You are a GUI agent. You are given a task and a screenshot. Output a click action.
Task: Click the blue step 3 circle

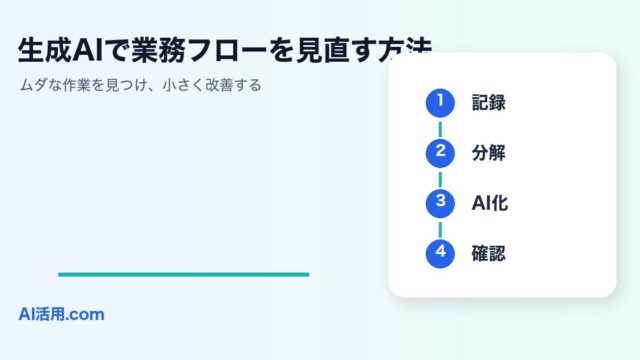click(440, 203)
